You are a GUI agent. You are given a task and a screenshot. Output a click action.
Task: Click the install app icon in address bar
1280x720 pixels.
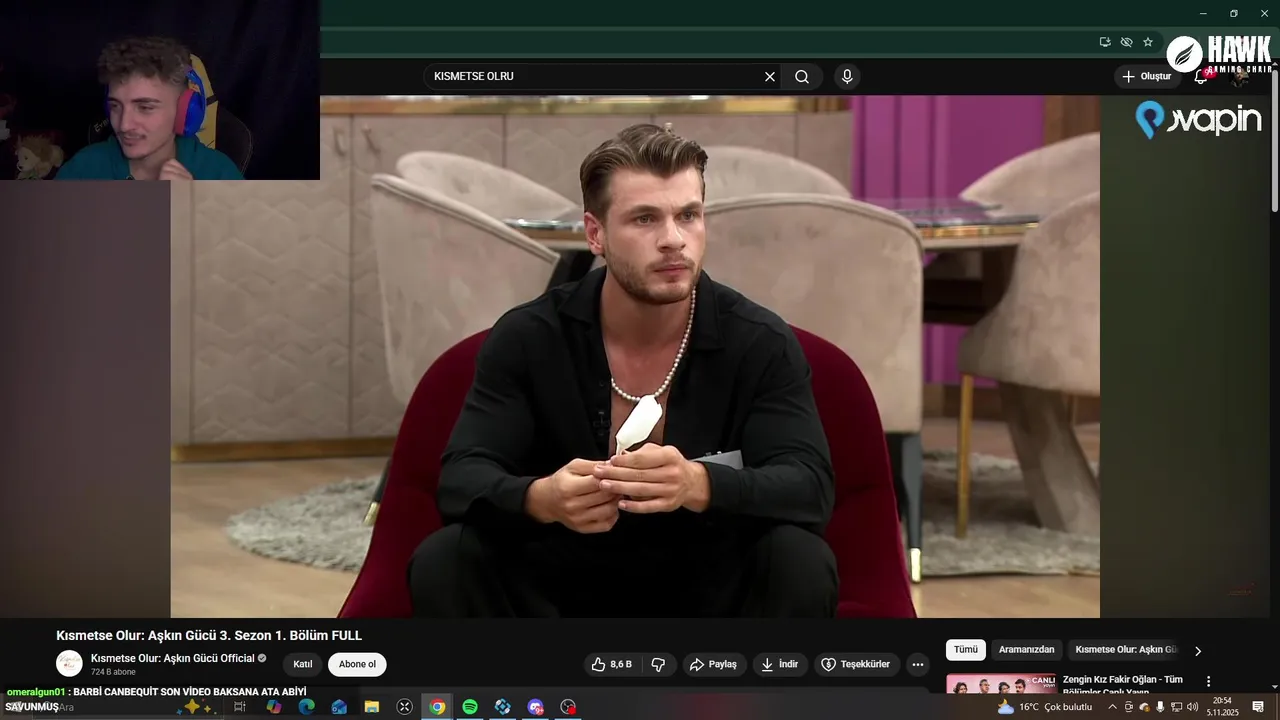[x=1105, y=42]
